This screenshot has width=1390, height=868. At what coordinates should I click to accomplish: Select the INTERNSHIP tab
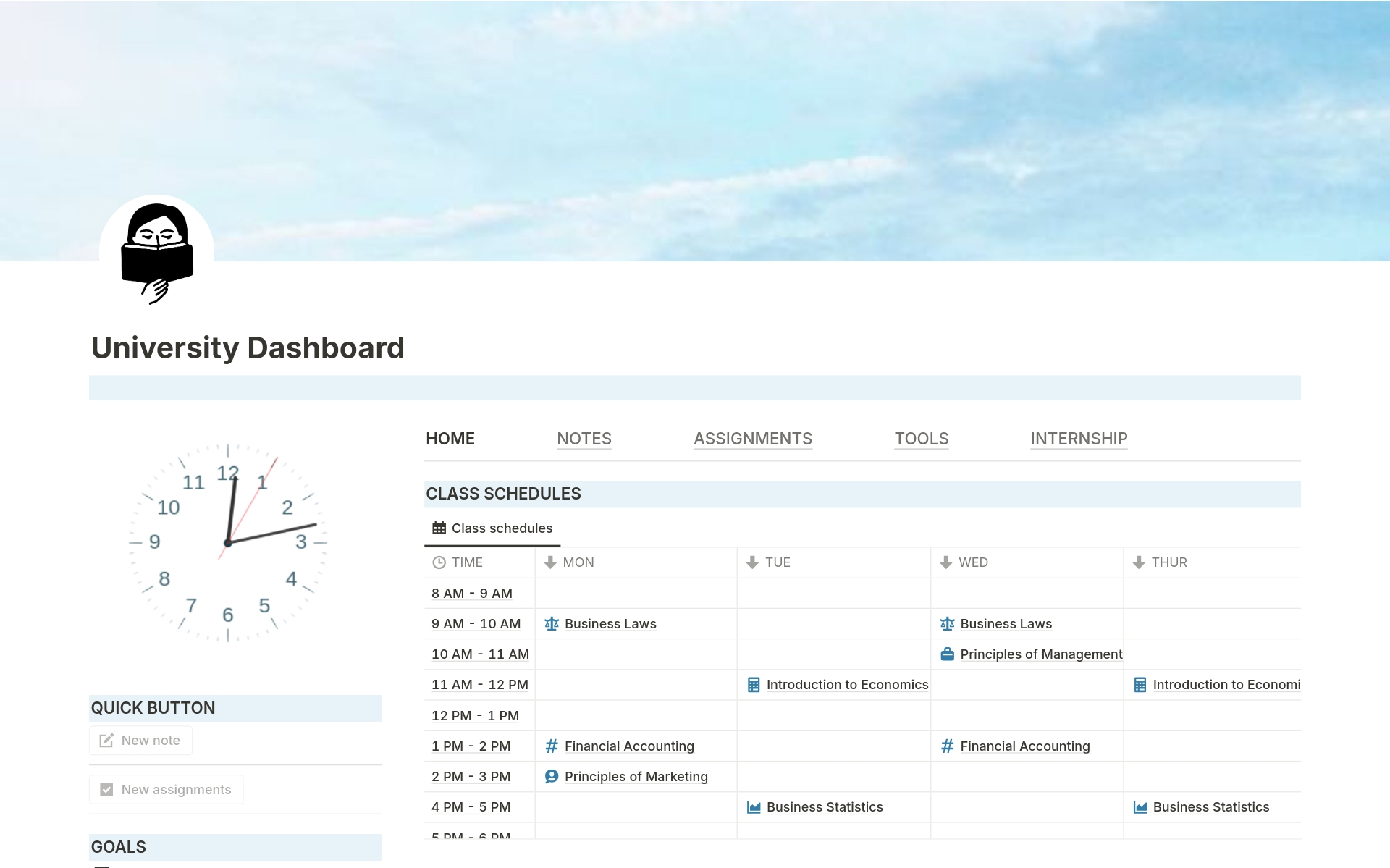point(1078,438)
